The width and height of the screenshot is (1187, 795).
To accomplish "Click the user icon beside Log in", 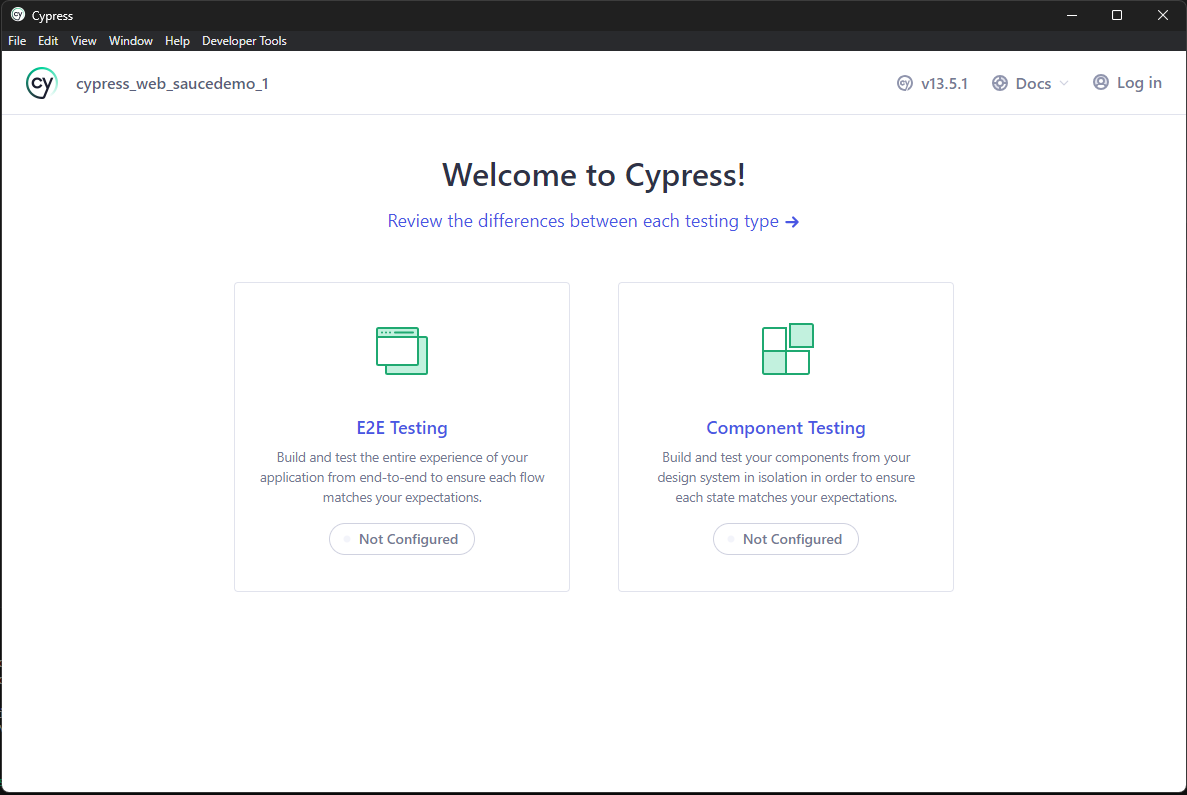I will click(1101, 82).
